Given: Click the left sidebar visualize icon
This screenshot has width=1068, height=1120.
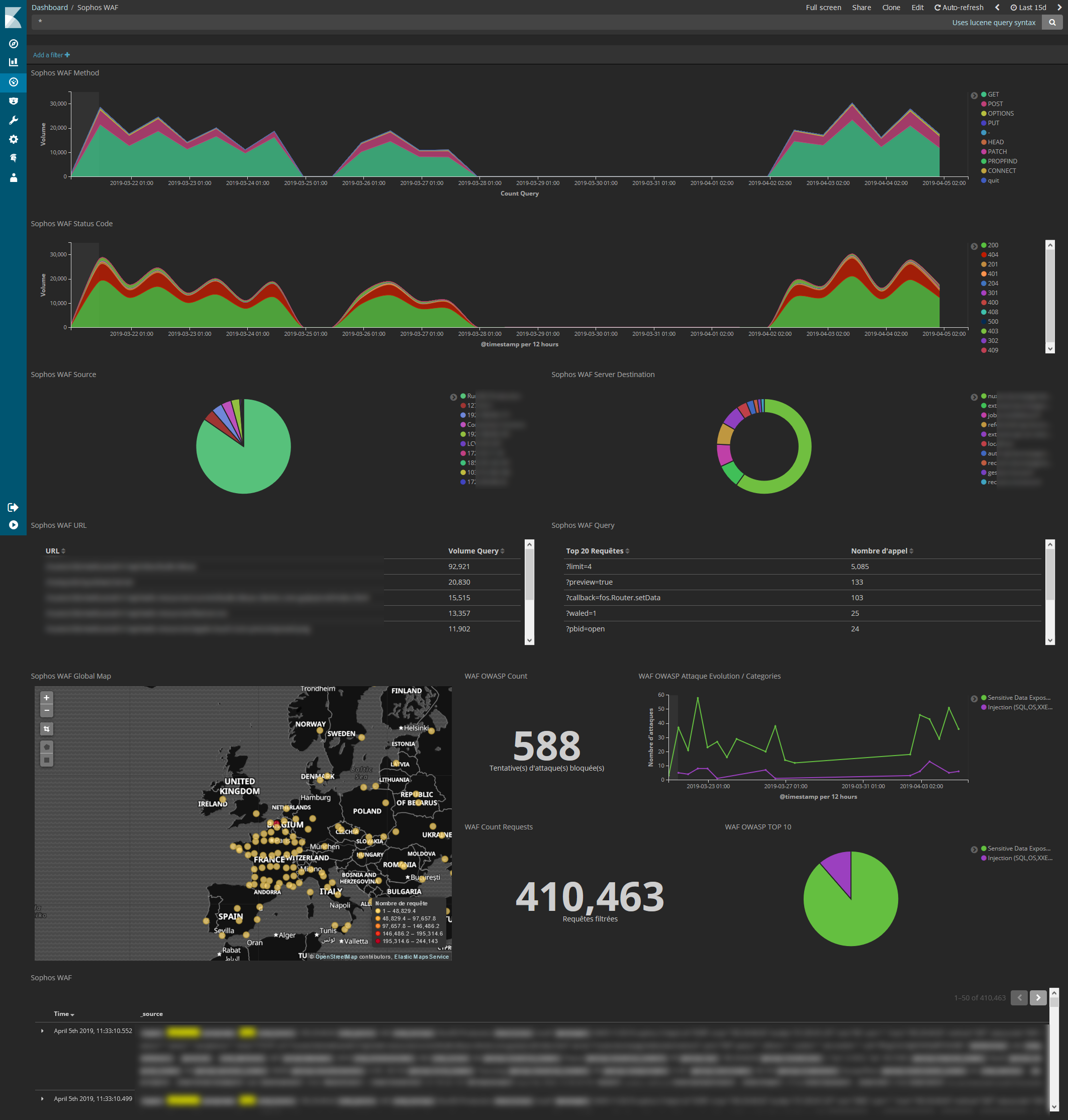Looking at the screenshot, I should click(14, 61).
